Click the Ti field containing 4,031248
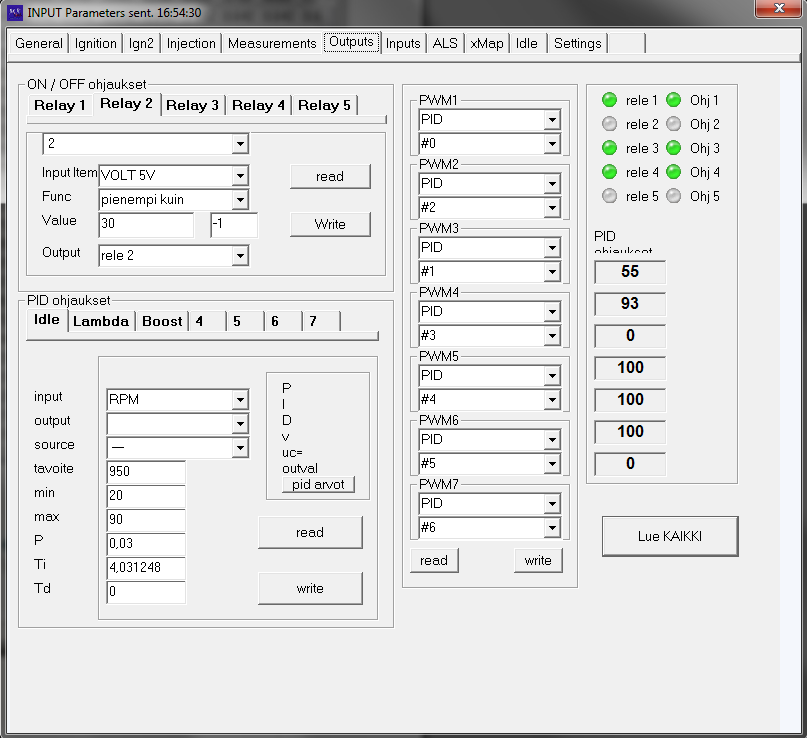807x738 pixels. pos(146,568)
